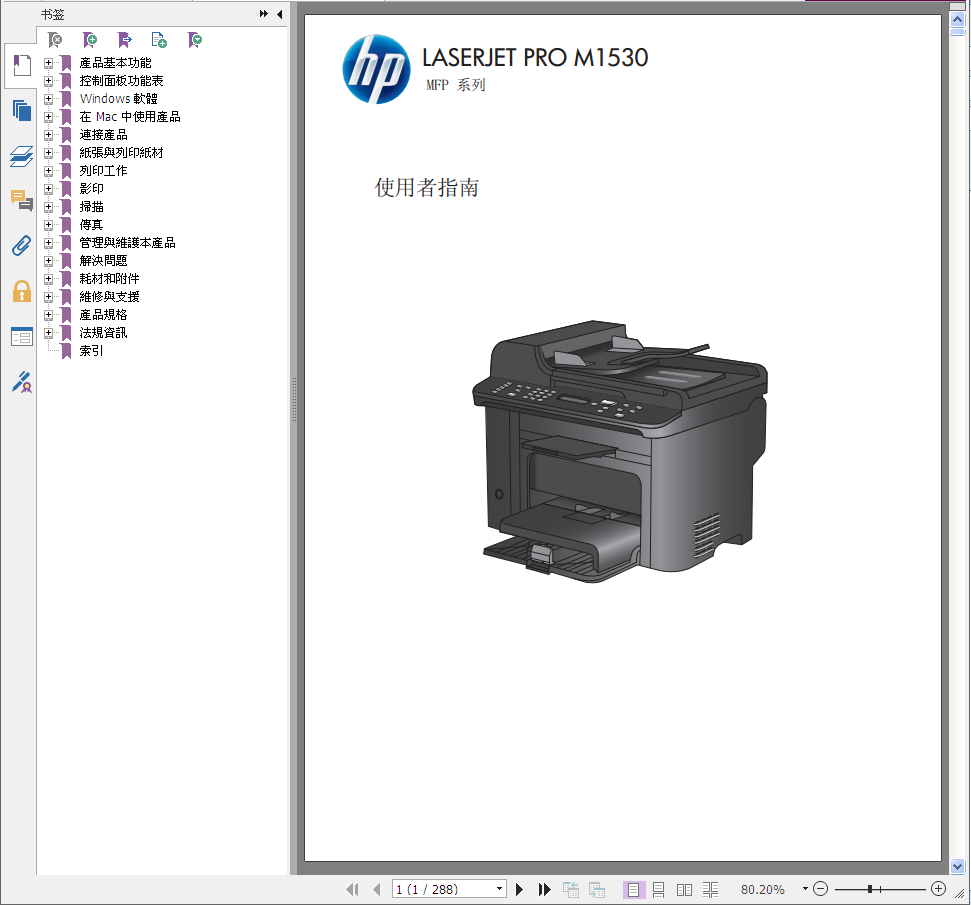
Task: Open the 索引 bookmark
Action: pos(91,351)
